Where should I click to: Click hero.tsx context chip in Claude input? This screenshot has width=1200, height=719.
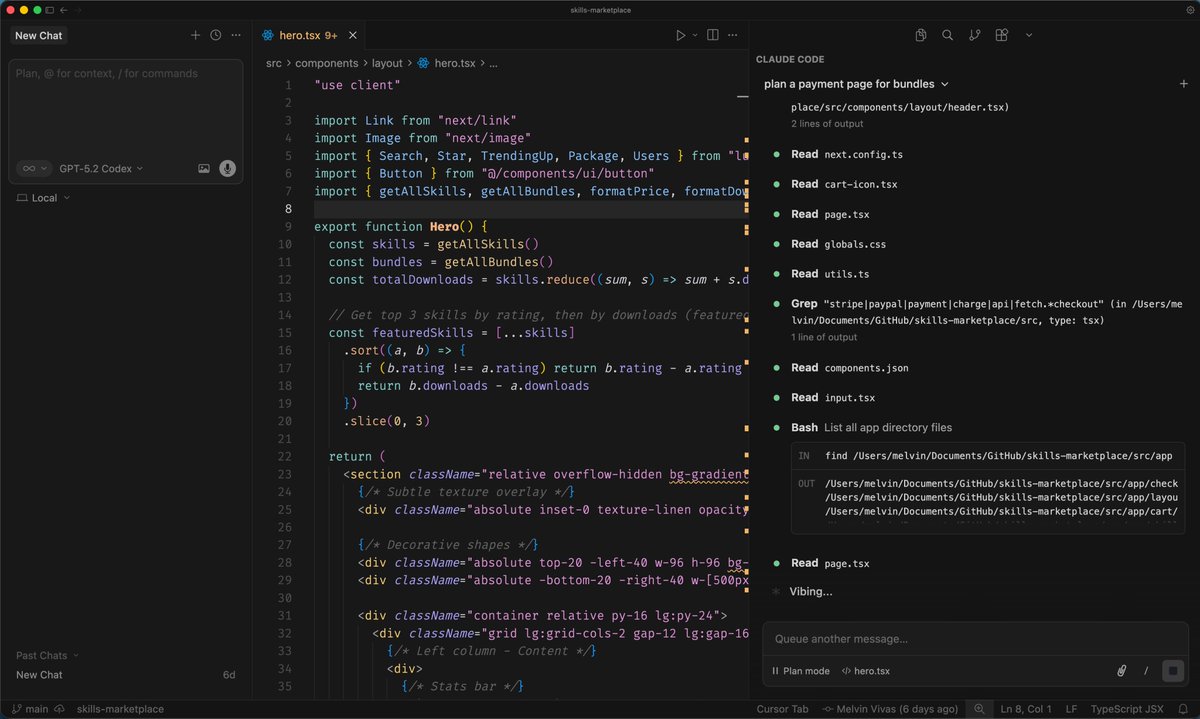click(x=866, y=671)
